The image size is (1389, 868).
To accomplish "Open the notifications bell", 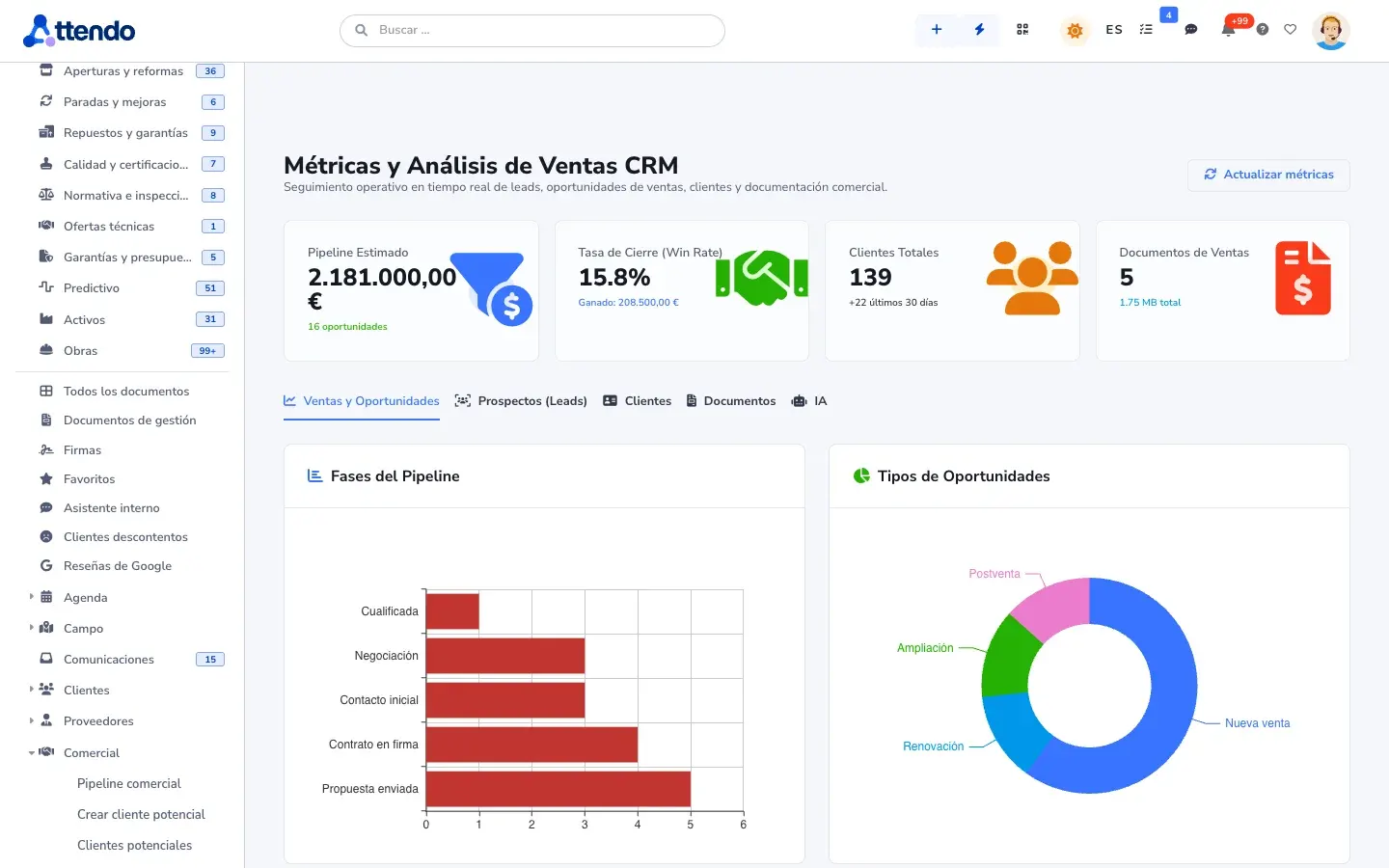I will [1228, 30].
